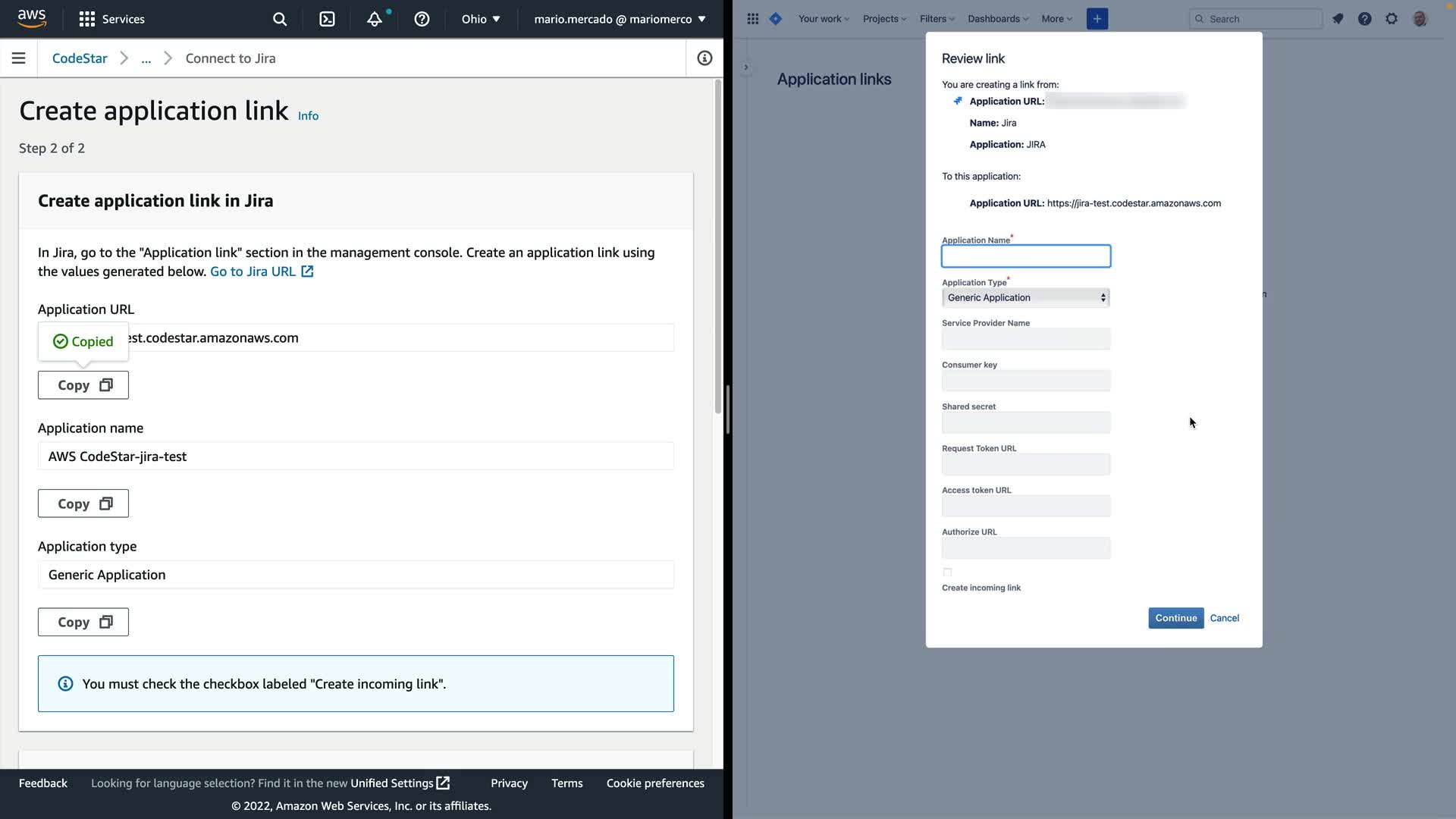Open AWS notifications bell
Image resolution: width=1456 pixels, height=819 pixels.
[x=375, y=19]
